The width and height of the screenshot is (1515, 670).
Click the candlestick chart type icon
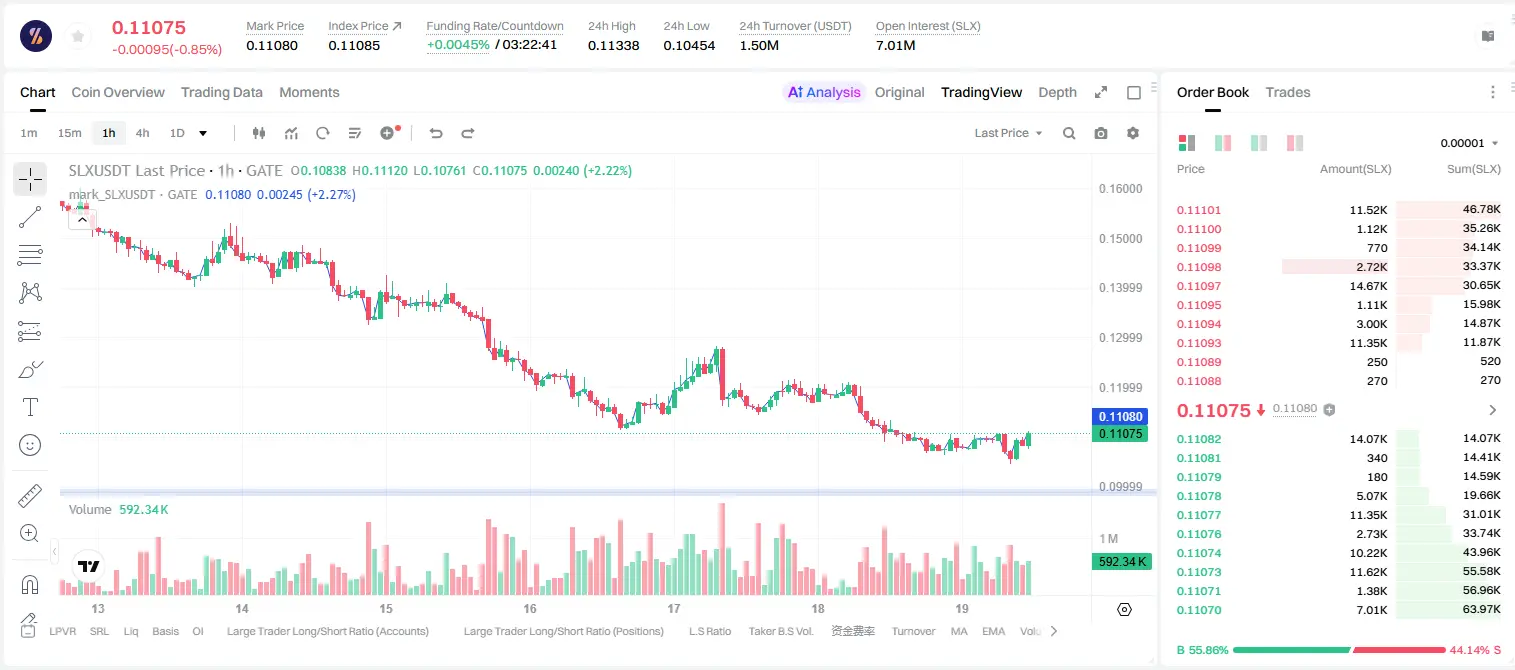point(259,133)
